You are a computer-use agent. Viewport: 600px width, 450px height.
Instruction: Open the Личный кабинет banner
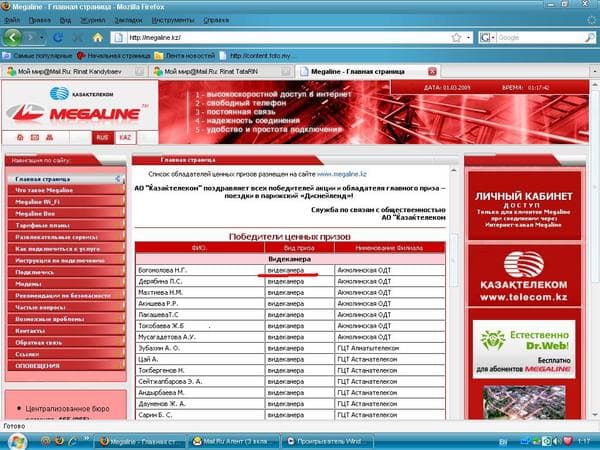pyautogui.click(x=524, y=206)
